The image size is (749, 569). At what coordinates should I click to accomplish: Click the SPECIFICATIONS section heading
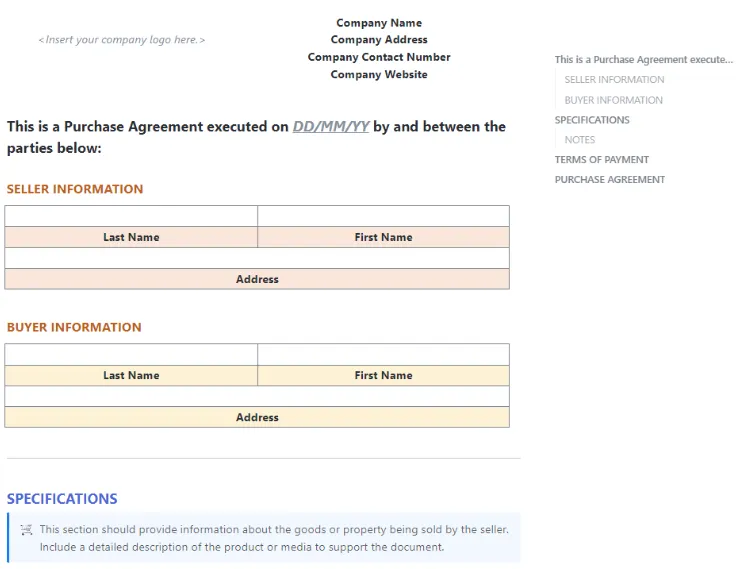(62, 499)
